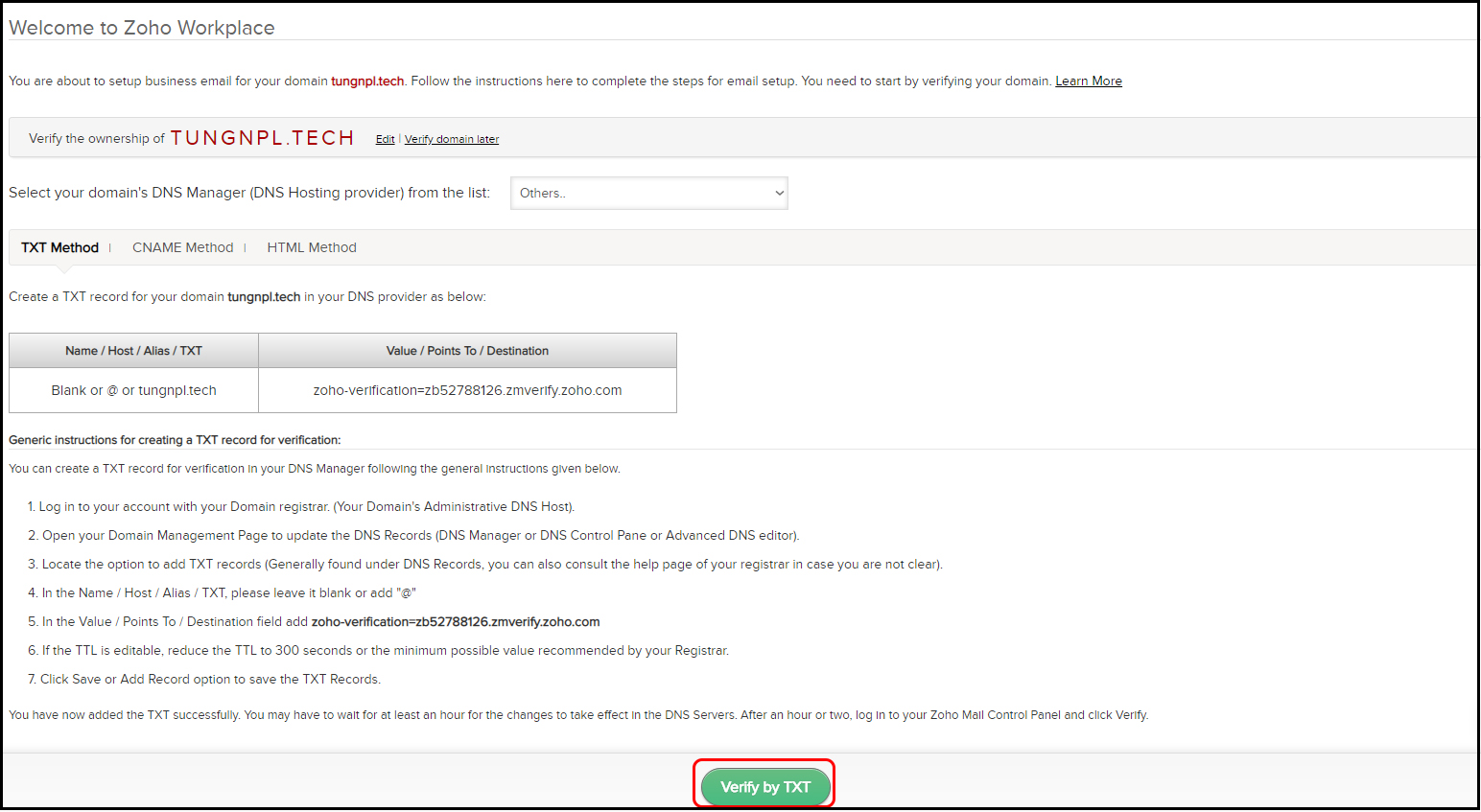The image size is (1481, 812).
Task: Select the TXT Method tab
Action: coord(59,247)
